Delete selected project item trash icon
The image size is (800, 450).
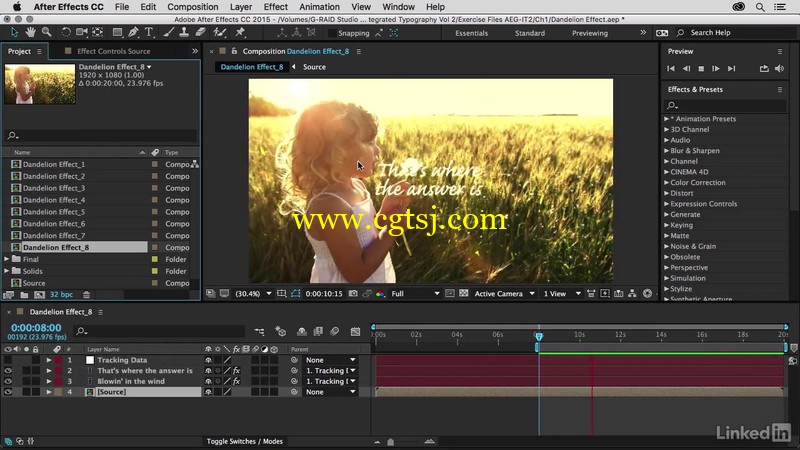(86, 295)
